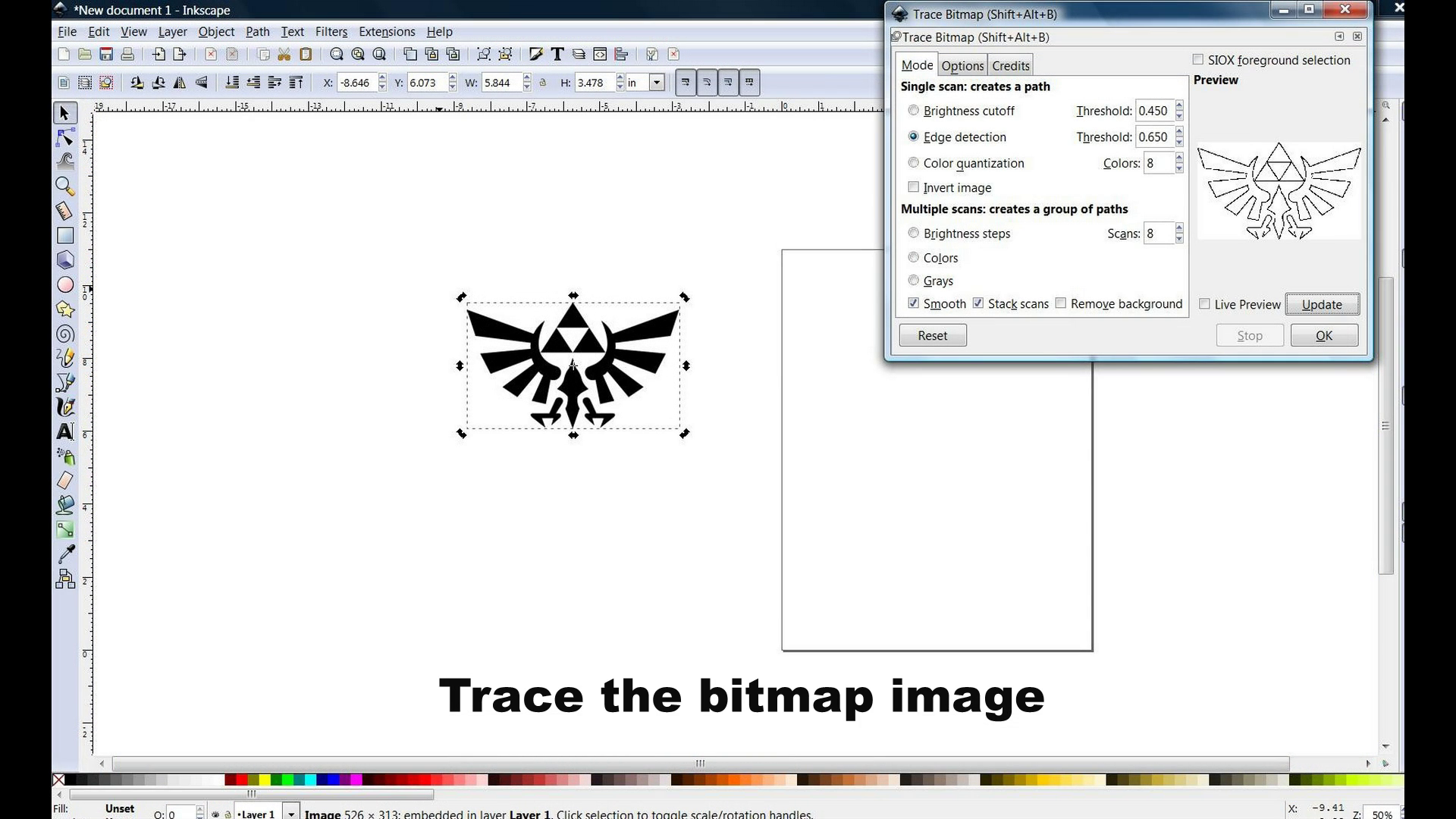The height and width of the screenshot is (819, 1456).
Task: Open the File menu
Action: click(67, 32)
